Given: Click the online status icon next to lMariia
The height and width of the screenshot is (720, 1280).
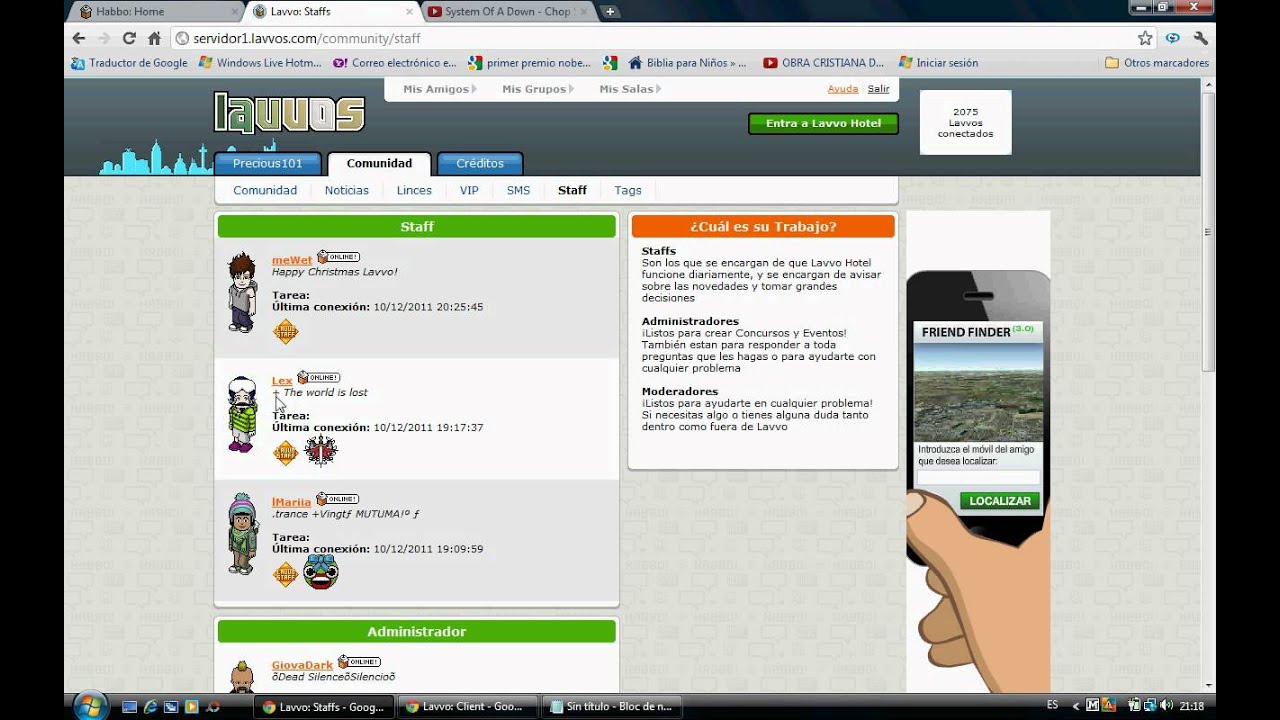Looking at the screenshot, I should [x=337, y=499].
